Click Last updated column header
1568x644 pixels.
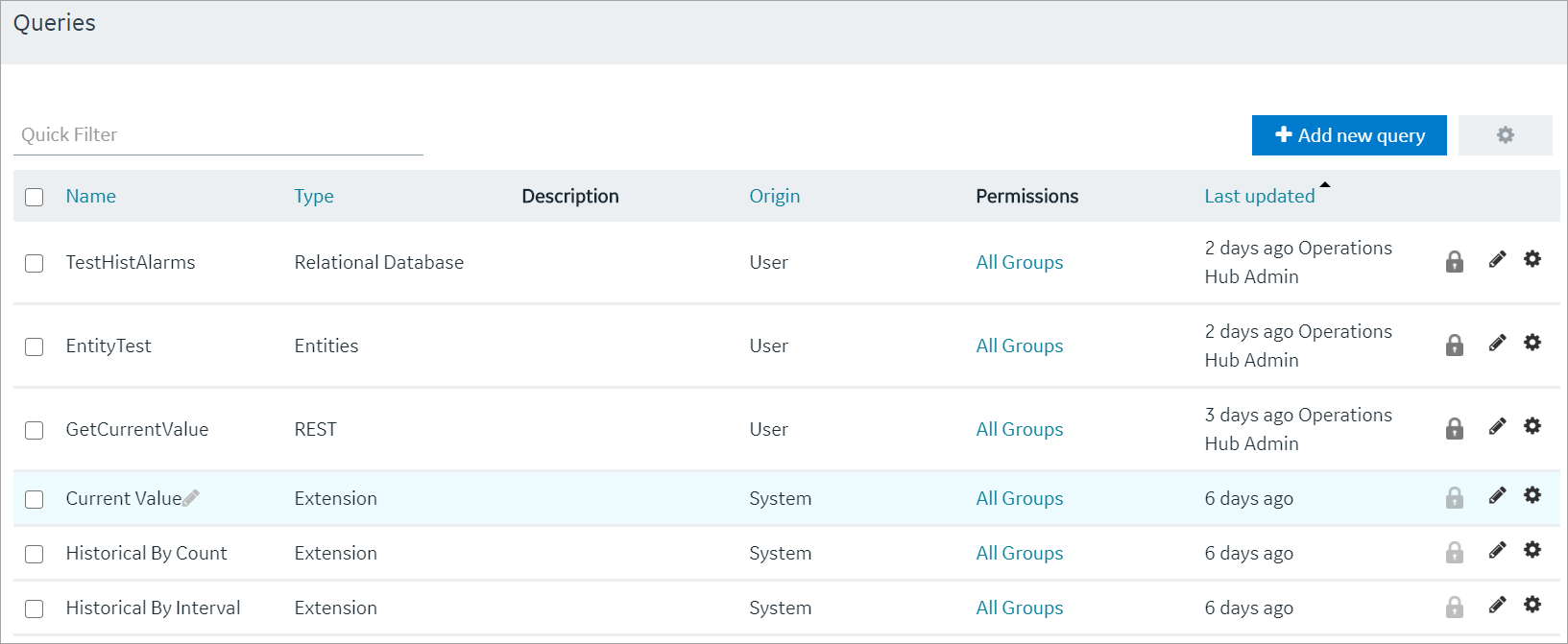[x=1260, y=196]
